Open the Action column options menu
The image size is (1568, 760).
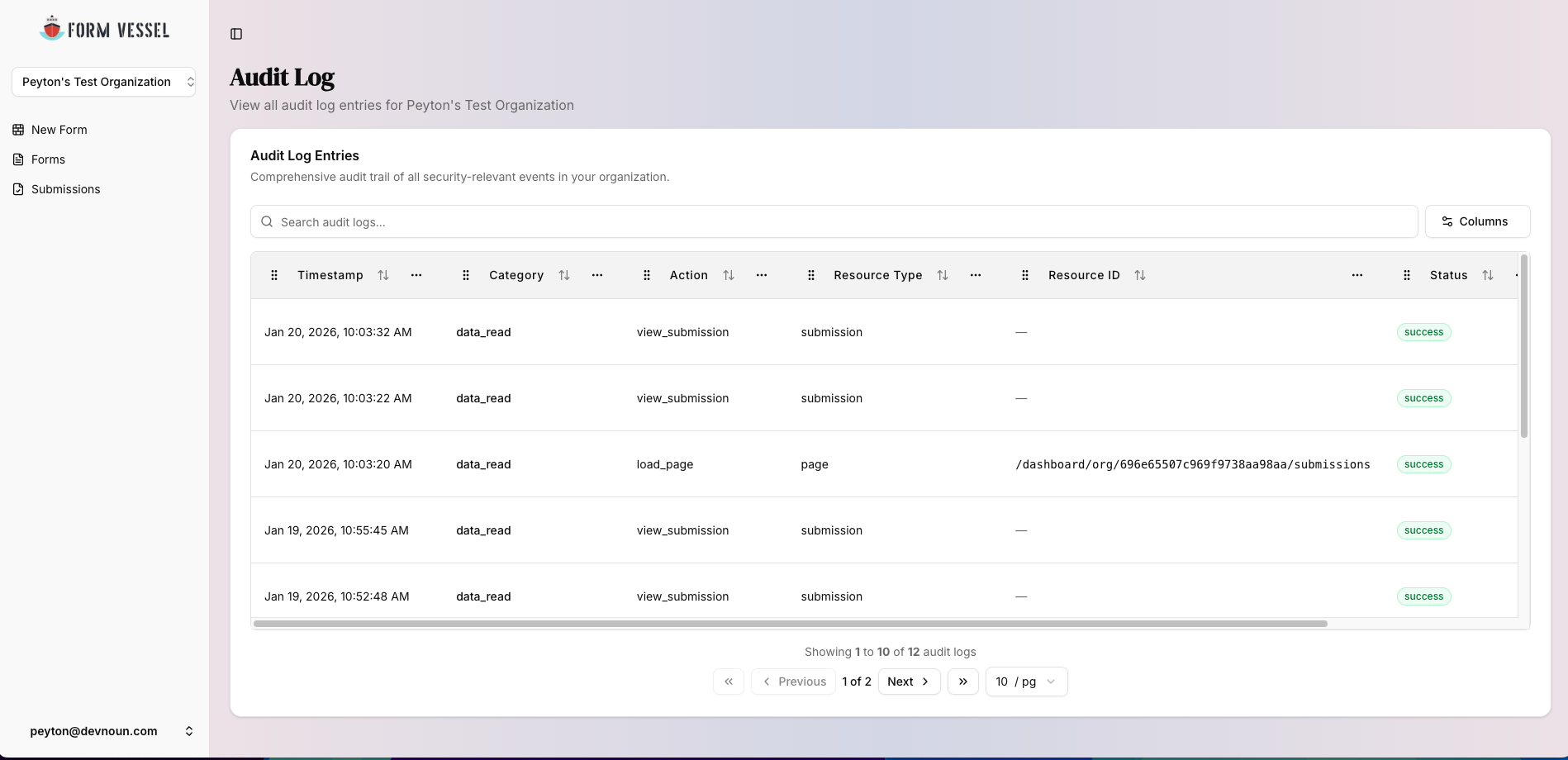(x=762, y=275)
